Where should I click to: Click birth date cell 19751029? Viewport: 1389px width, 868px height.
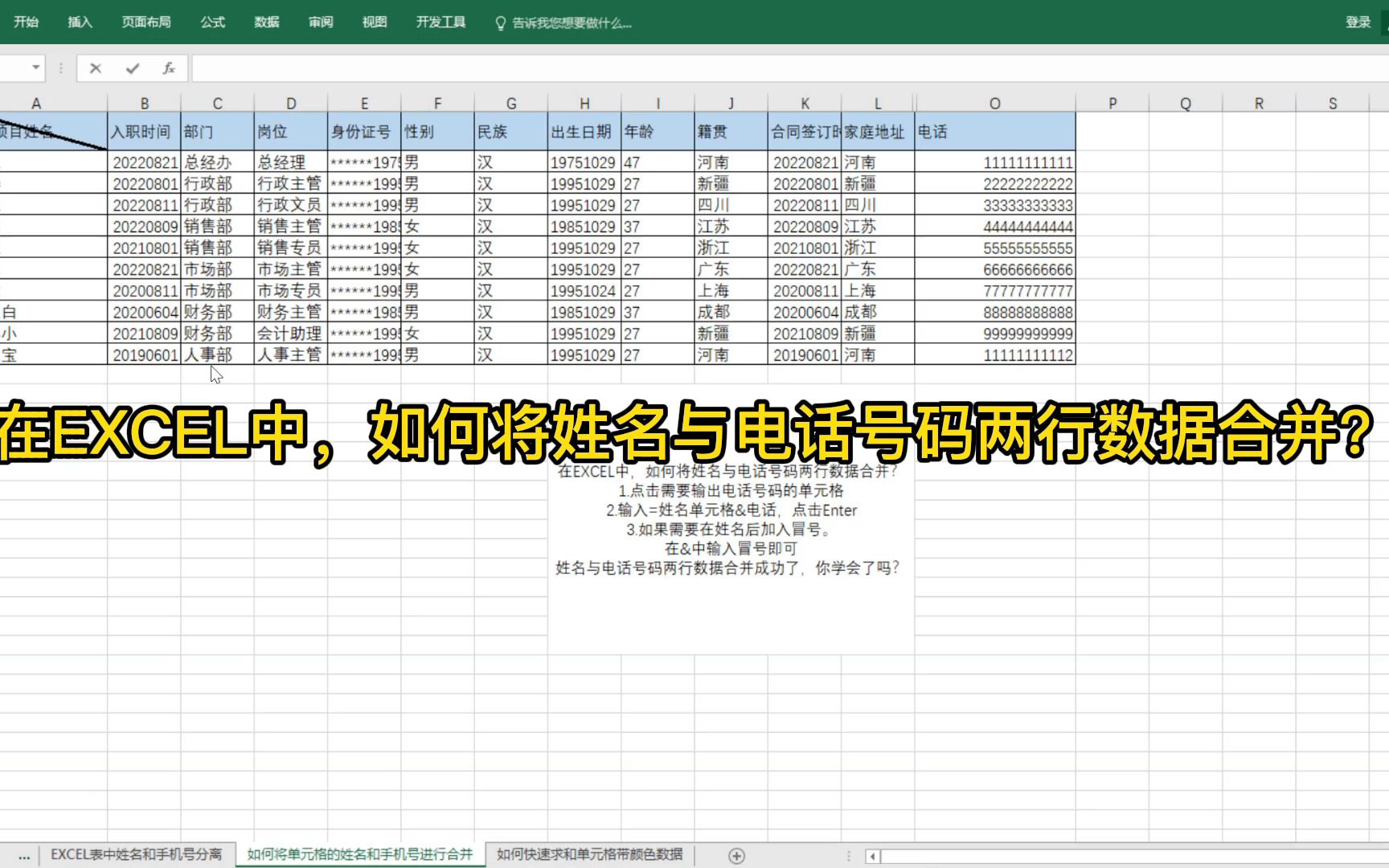(584, 162)
